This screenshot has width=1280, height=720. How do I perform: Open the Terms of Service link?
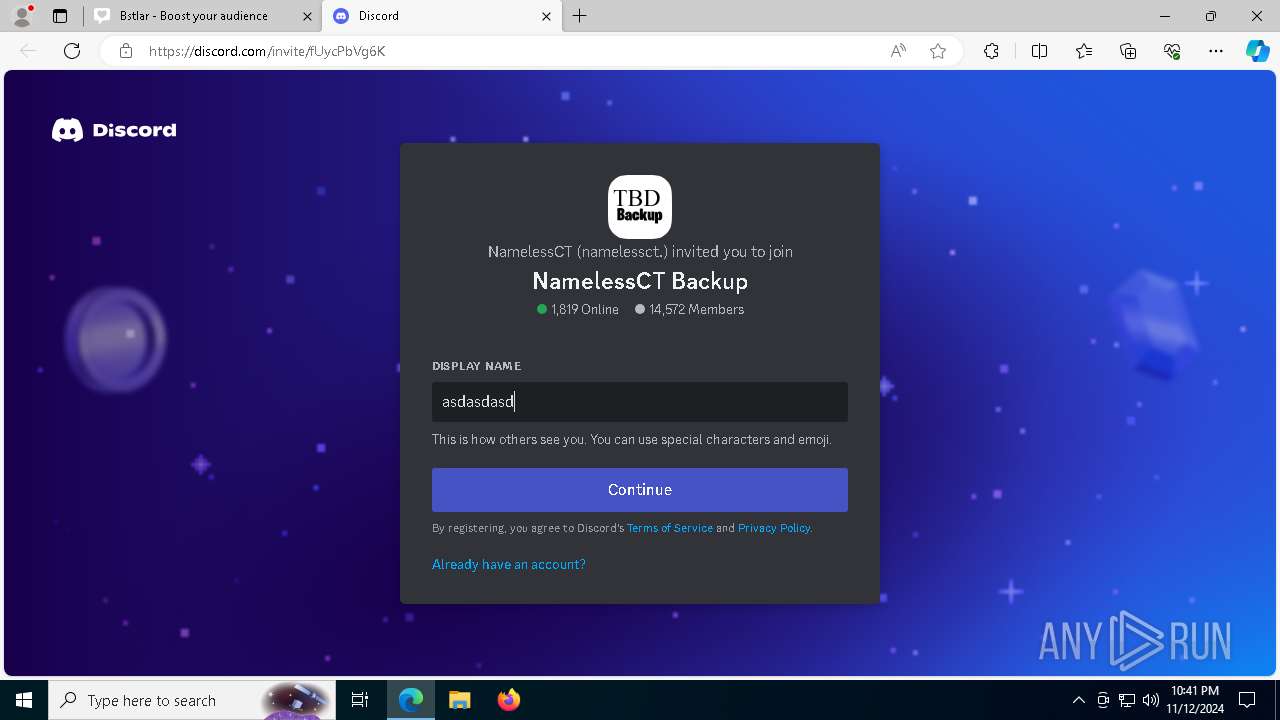(x=670, y=528)
